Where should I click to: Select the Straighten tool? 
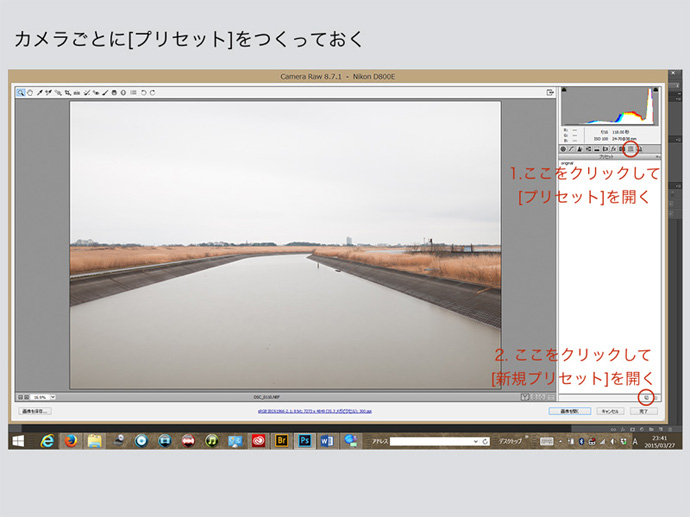pyautogui.click(x=77, y=93)
